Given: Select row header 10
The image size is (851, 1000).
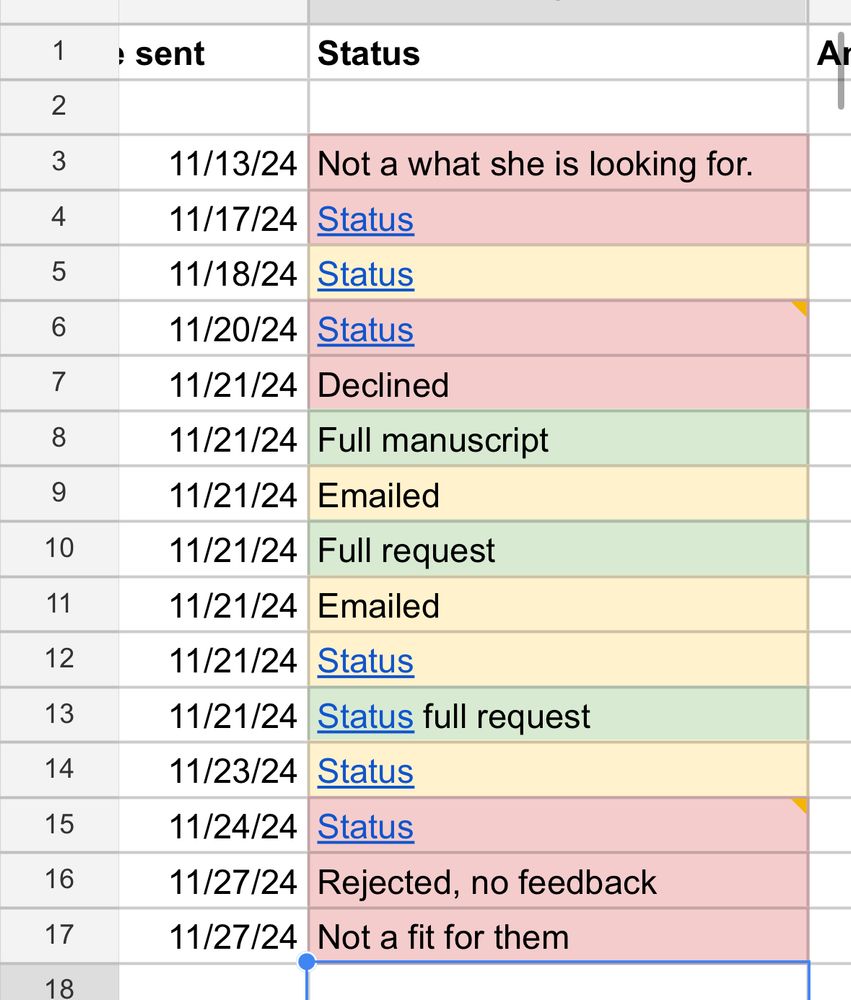Looking at the screenshot, I should [x=59, y=548].
